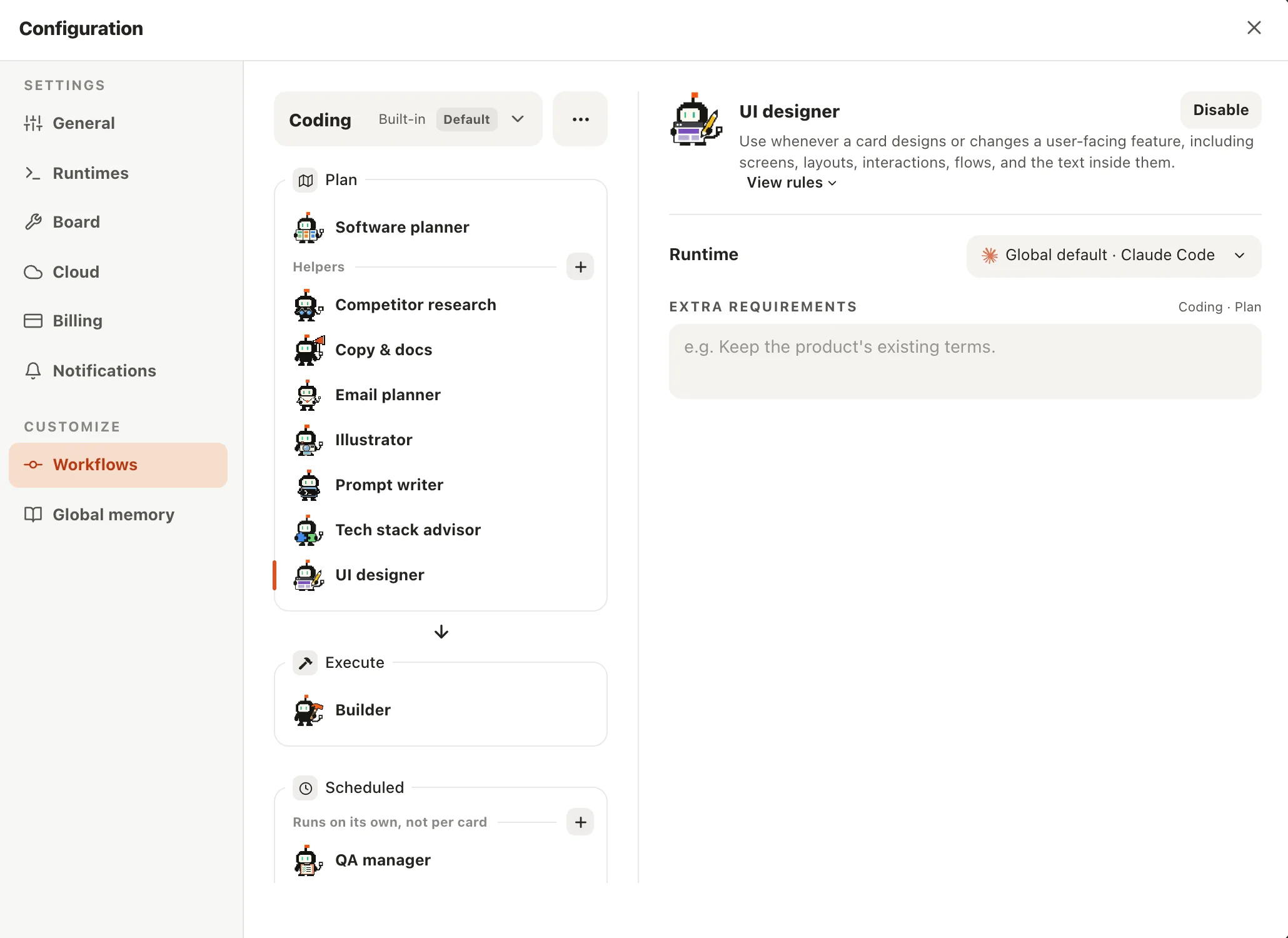
Task: Open Board settings
Action: pyautogui.click(x=118, y=222)
